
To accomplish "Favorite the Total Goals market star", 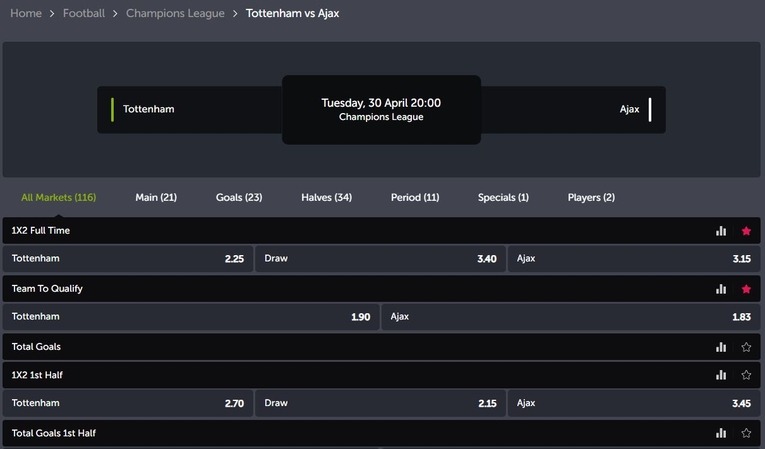I will pos(746,347).
